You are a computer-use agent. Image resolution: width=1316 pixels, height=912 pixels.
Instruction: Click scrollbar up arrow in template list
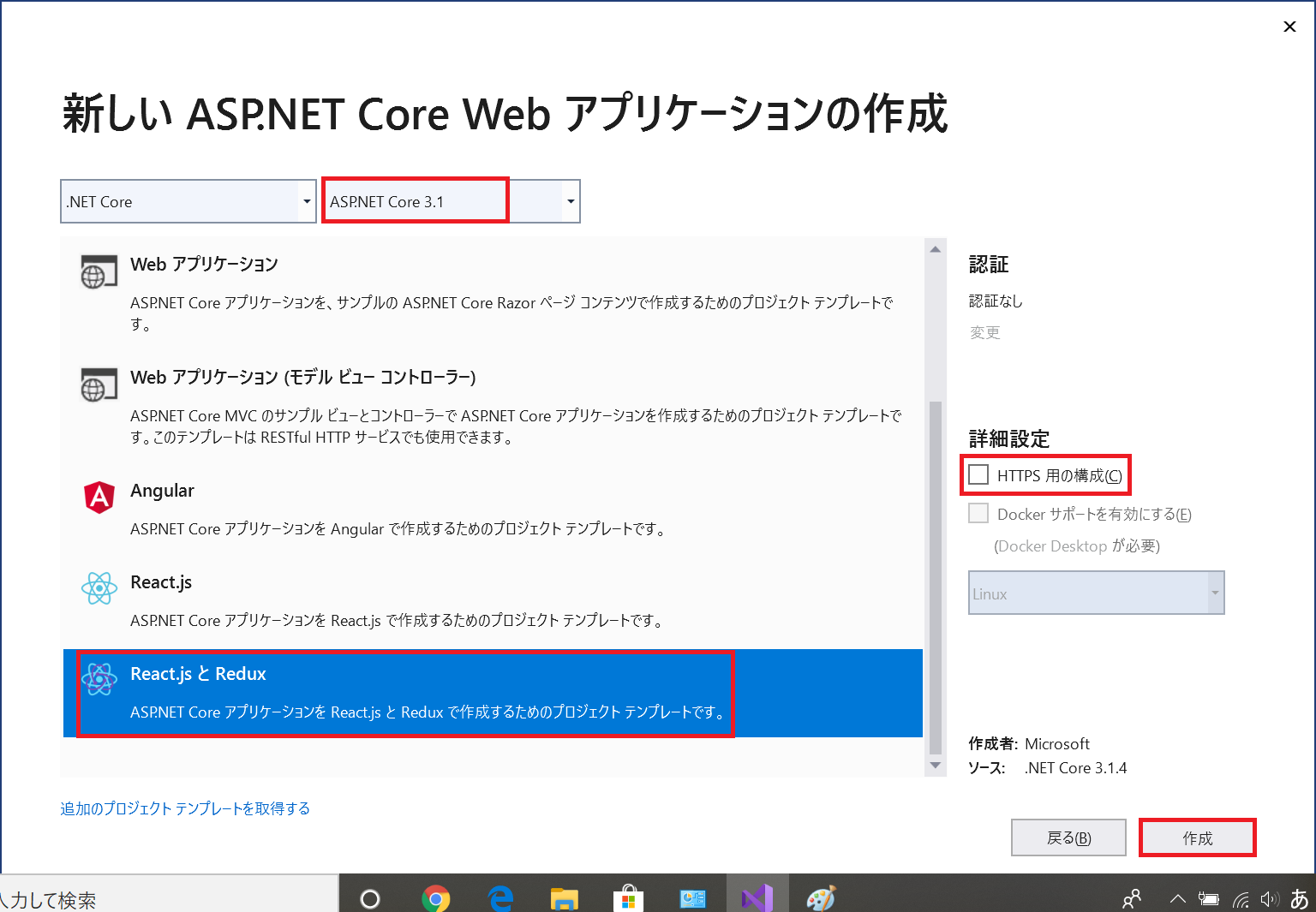click(936, 249)
